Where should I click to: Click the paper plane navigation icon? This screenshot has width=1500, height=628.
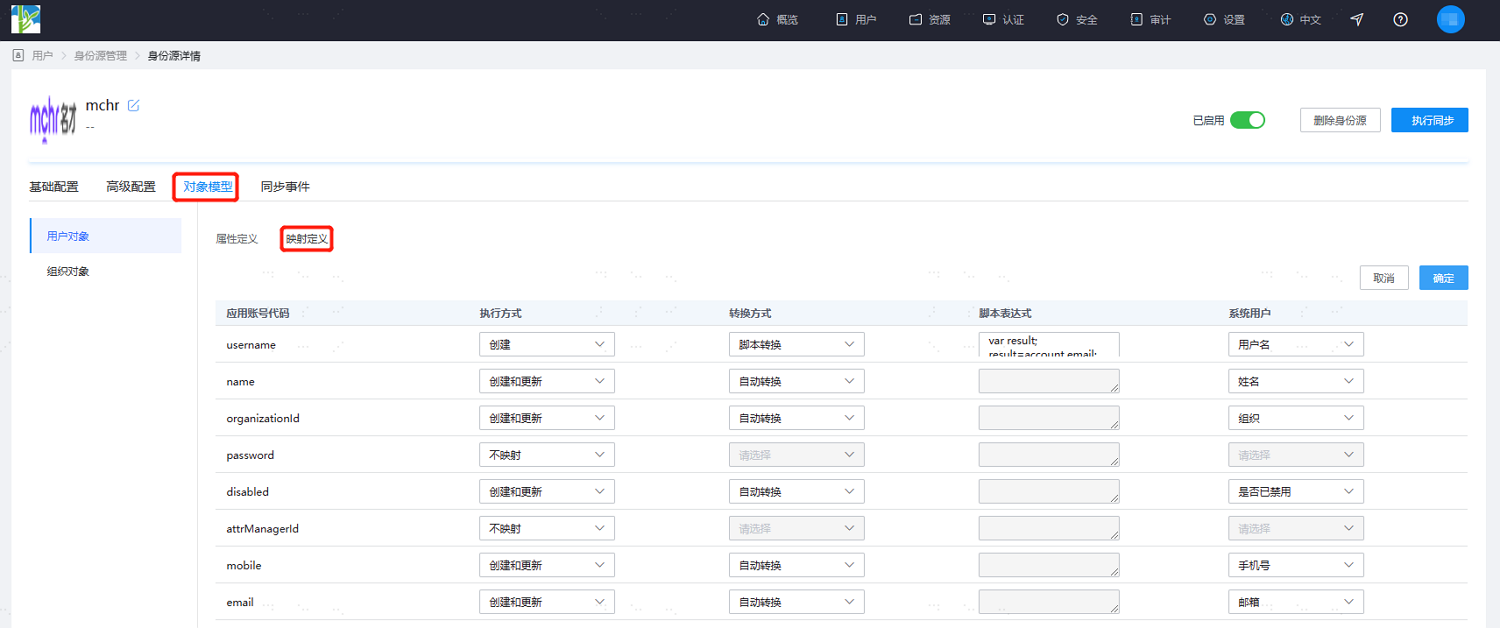pos(1357,20)
